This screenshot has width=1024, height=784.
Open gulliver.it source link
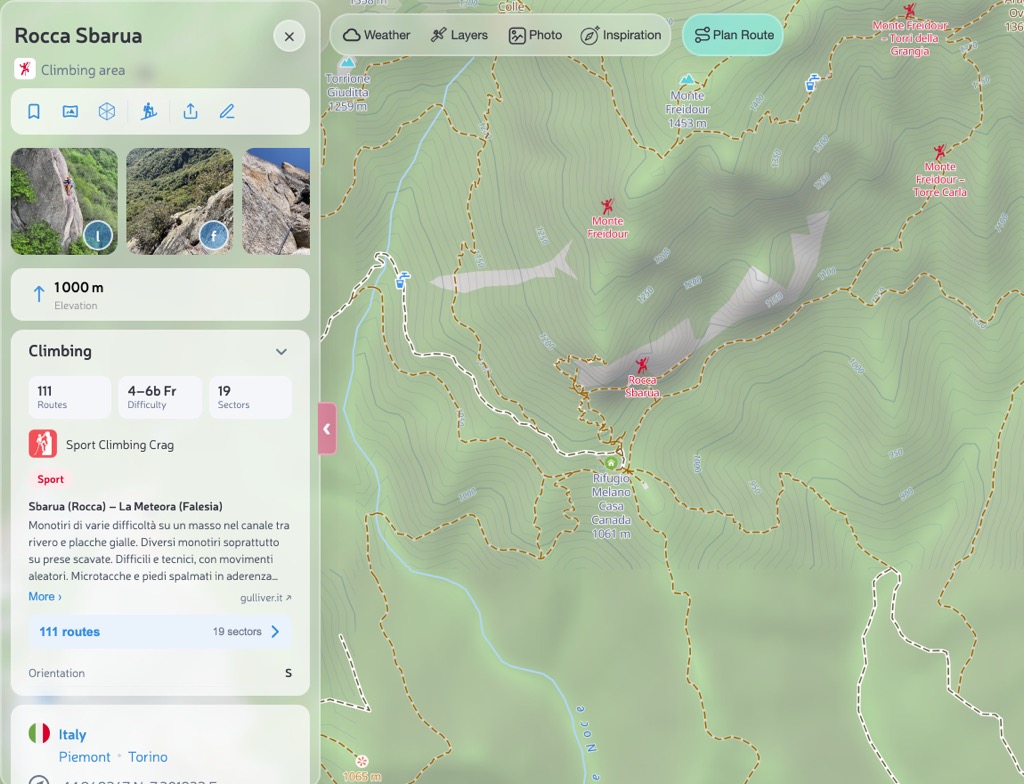click(266, 598)
